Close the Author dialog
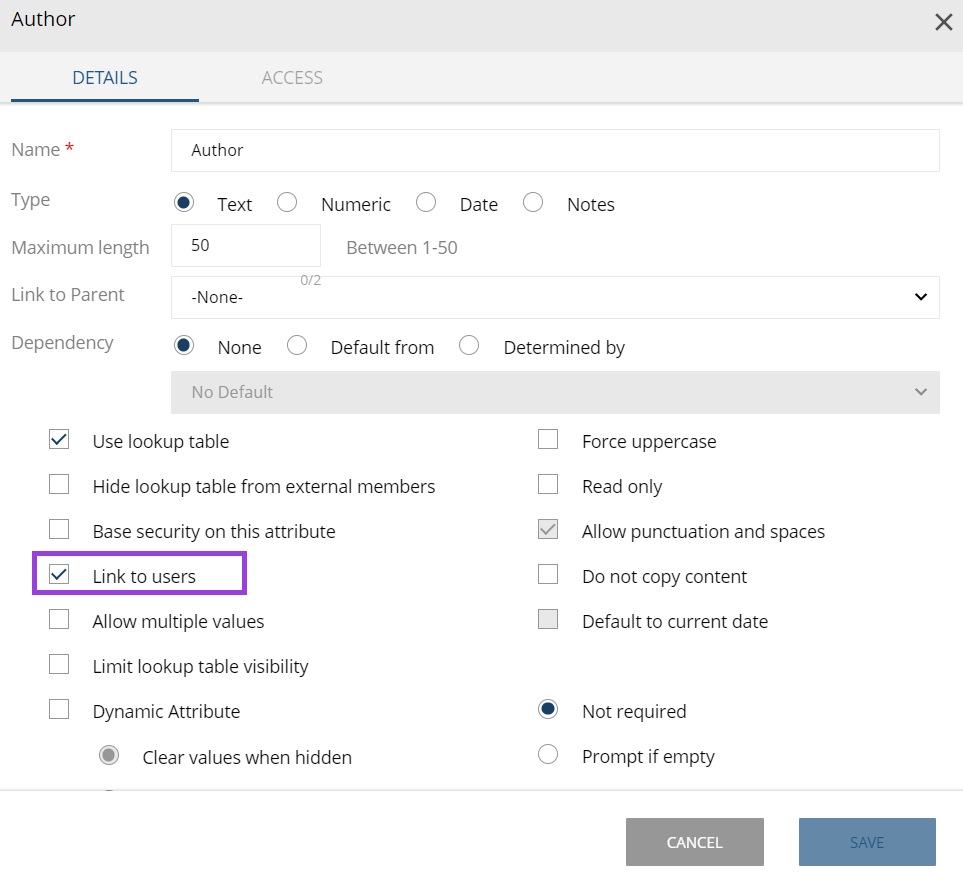Screen dimensions: 963x879 942,21
